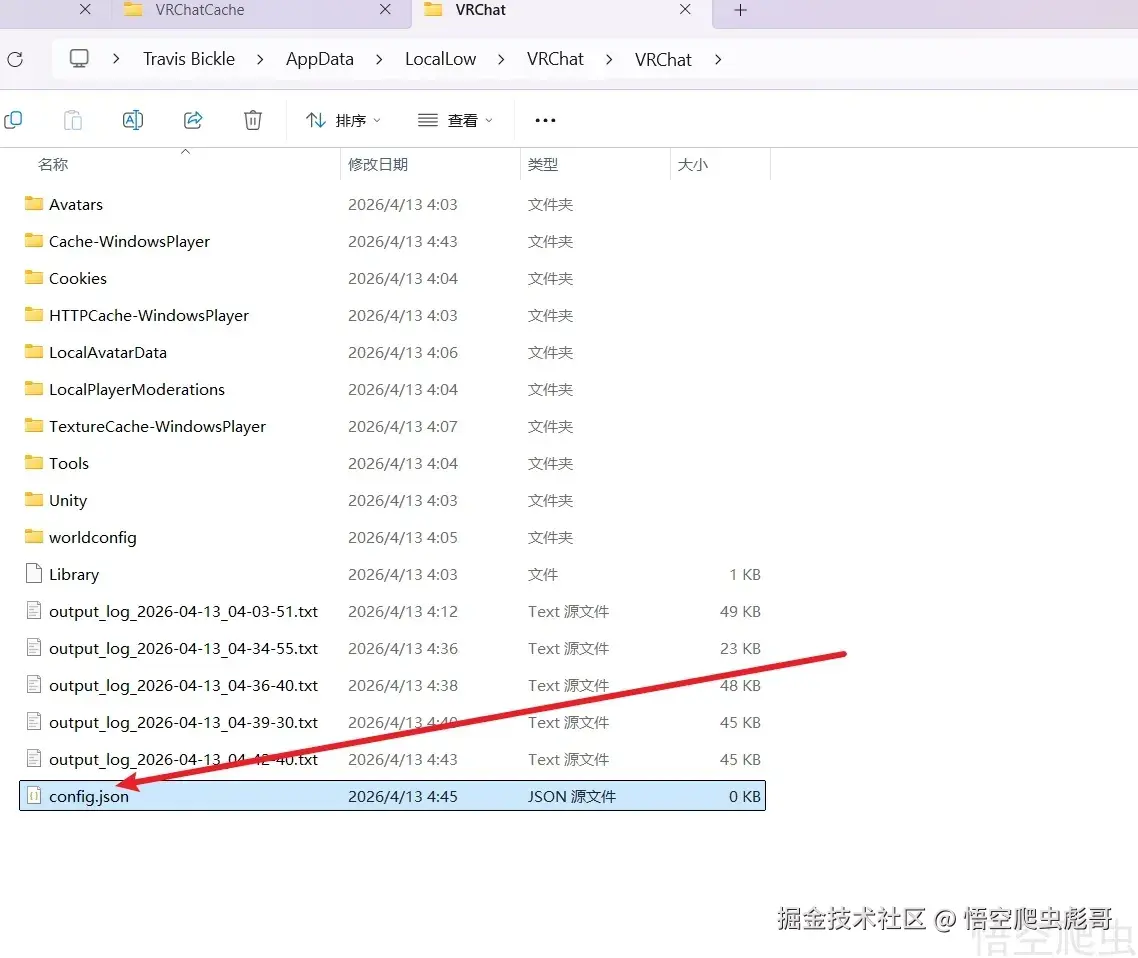Expand the chevron after LocalLow
This screenshot has width=1138, height=958.
(x=501, y=60)
